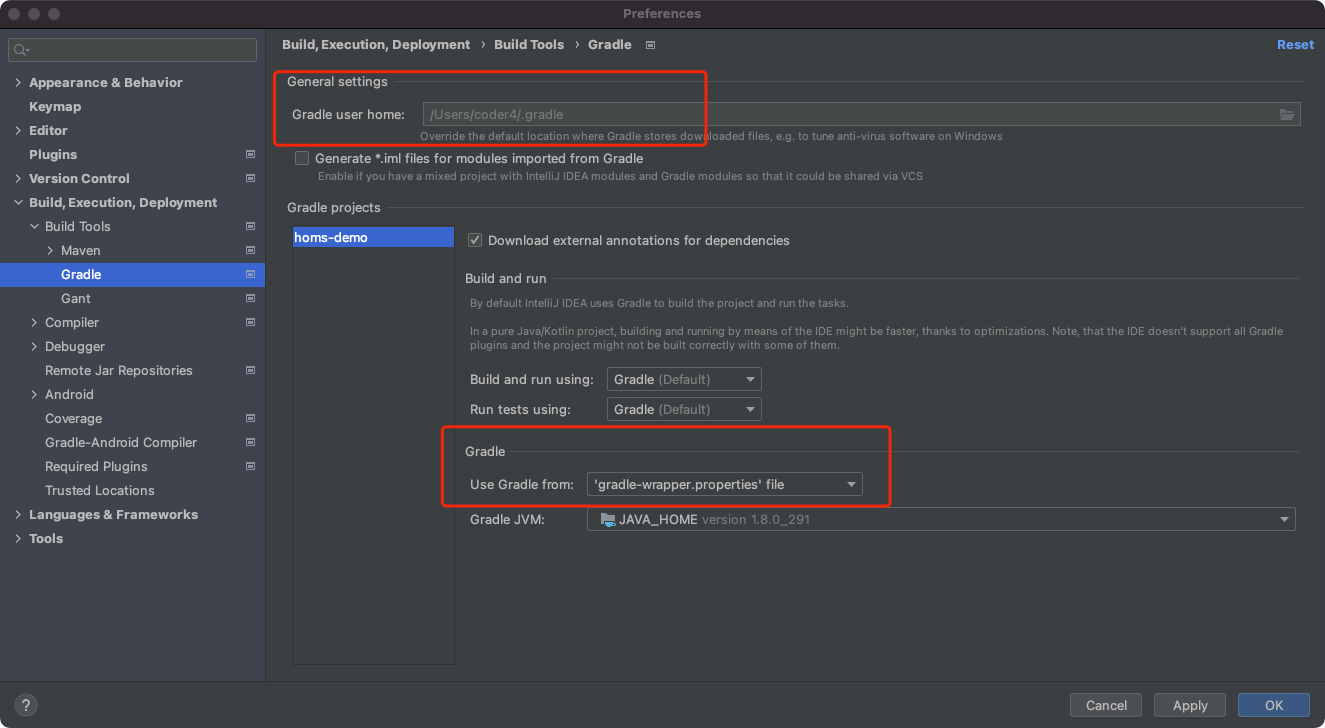The image size is (1325, 728).
Task: Click Build Tools in the breadcrumb
Action: (529, 45)
